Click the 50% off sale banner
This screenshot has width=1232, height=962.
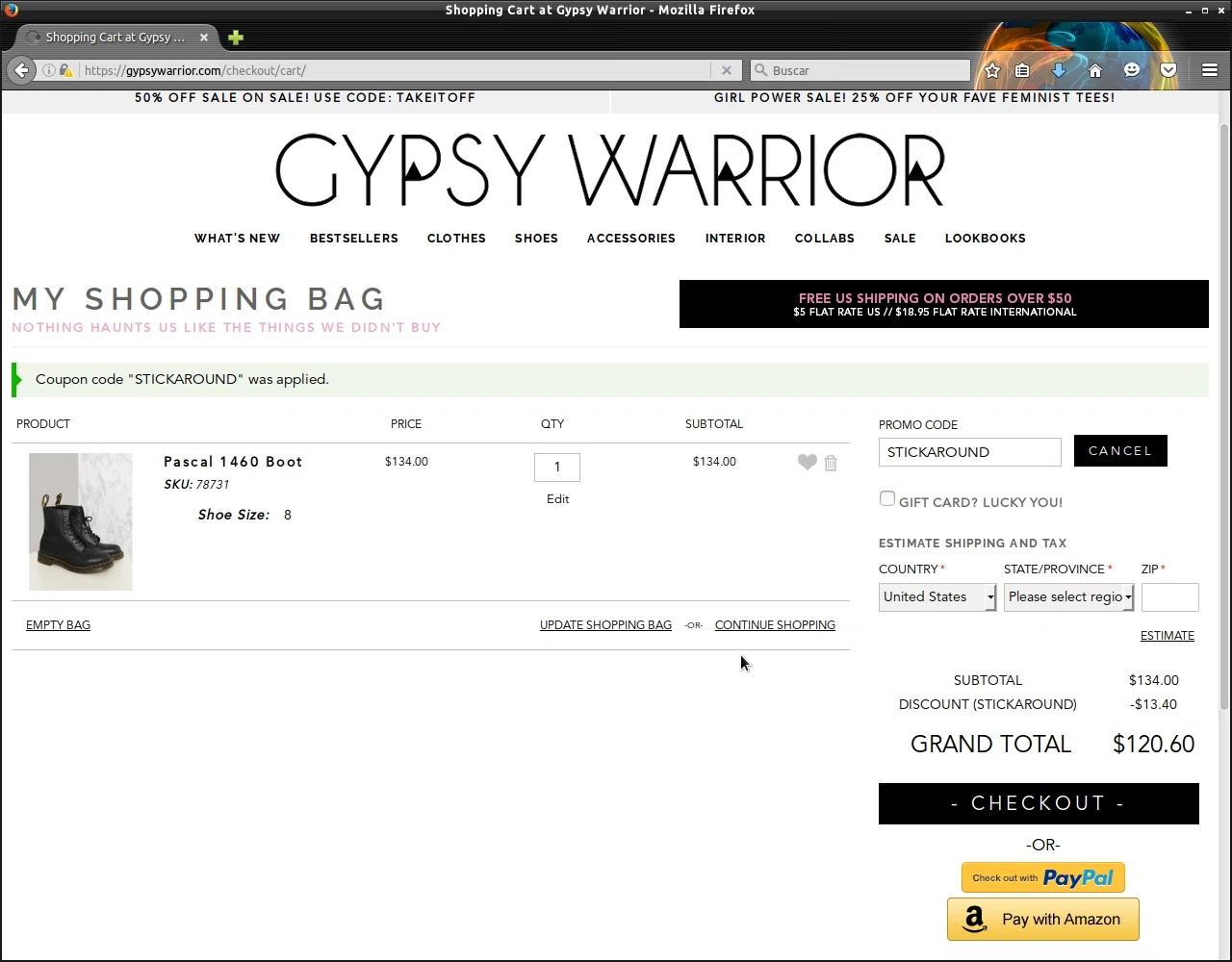point(305,98)
